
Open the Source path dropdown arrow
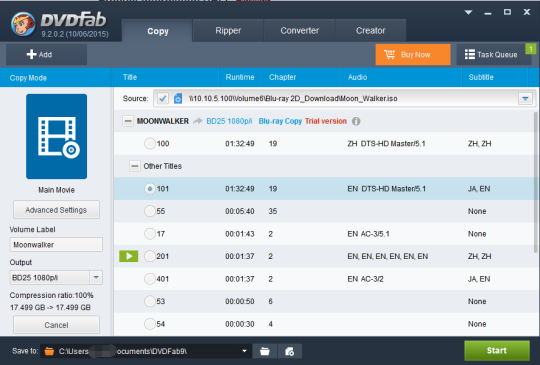(525, 99)
